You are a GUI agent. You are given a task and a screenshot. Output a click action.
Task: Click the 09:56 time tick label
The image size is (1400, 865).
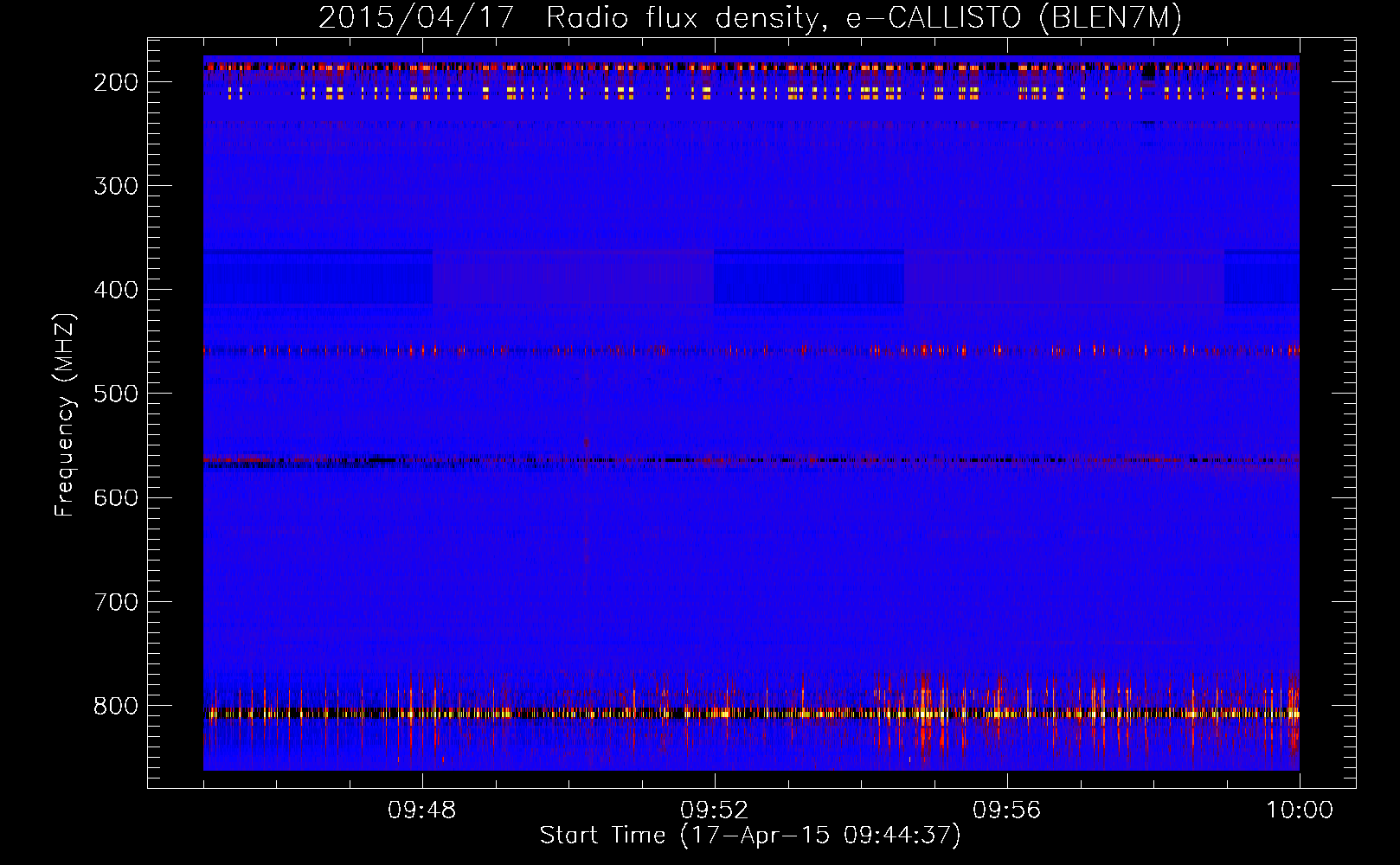click(x=1007, y=811)
